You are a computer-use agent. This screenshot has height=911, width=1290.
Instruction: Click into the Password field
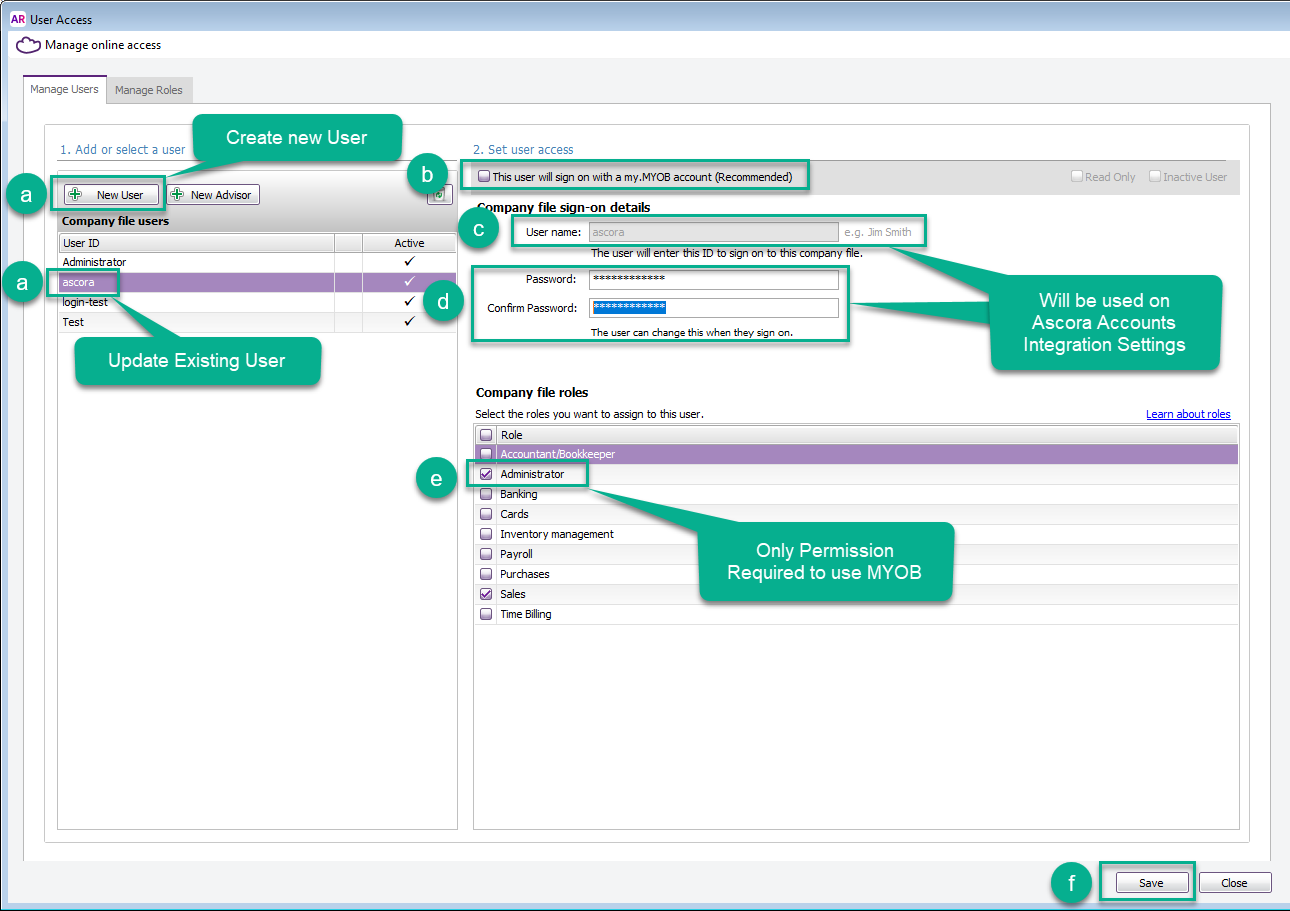[x=713, y=279]
